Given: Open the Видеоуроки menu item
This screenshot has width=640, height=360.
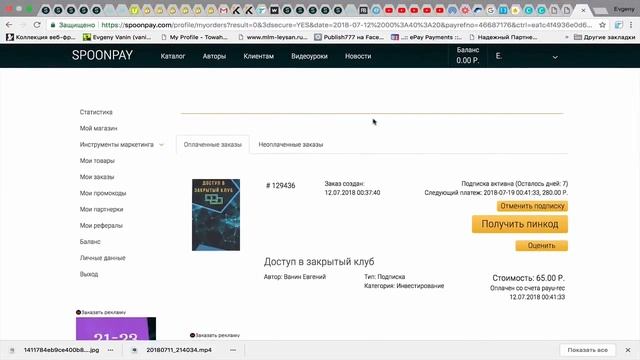Looking at the screenshot, I should [x=309, y=56].
